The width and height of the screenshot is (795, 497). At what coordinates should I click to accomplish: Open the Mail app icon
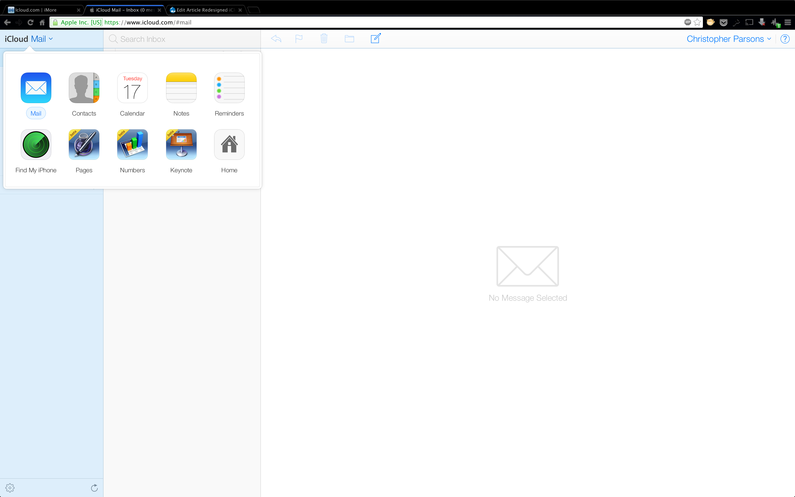point(36,88)
